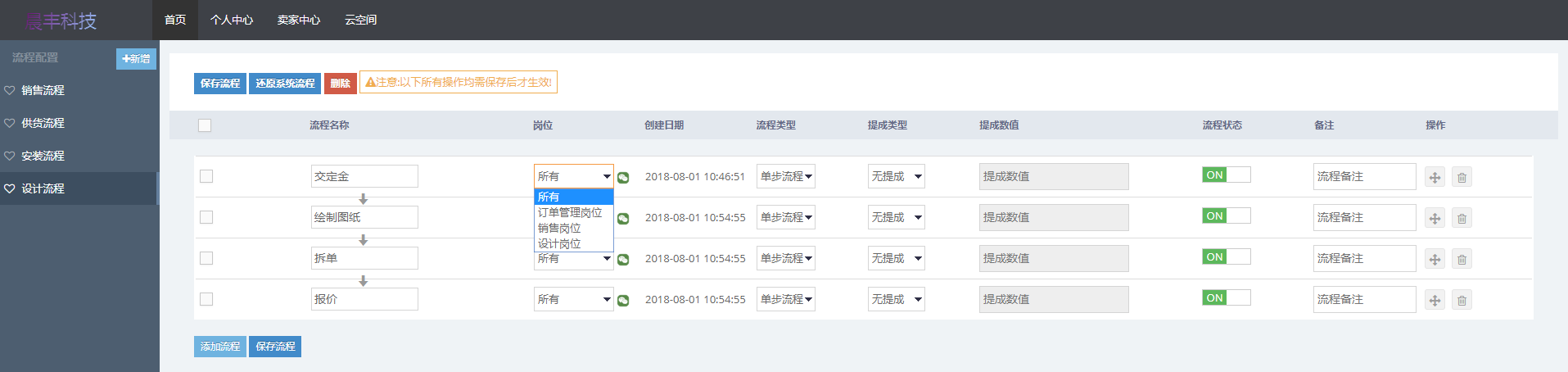The height and width of the screenshot is (372, 1568).
Task: Click the 还原系统流程 button
Action: (x=285, y=84)
